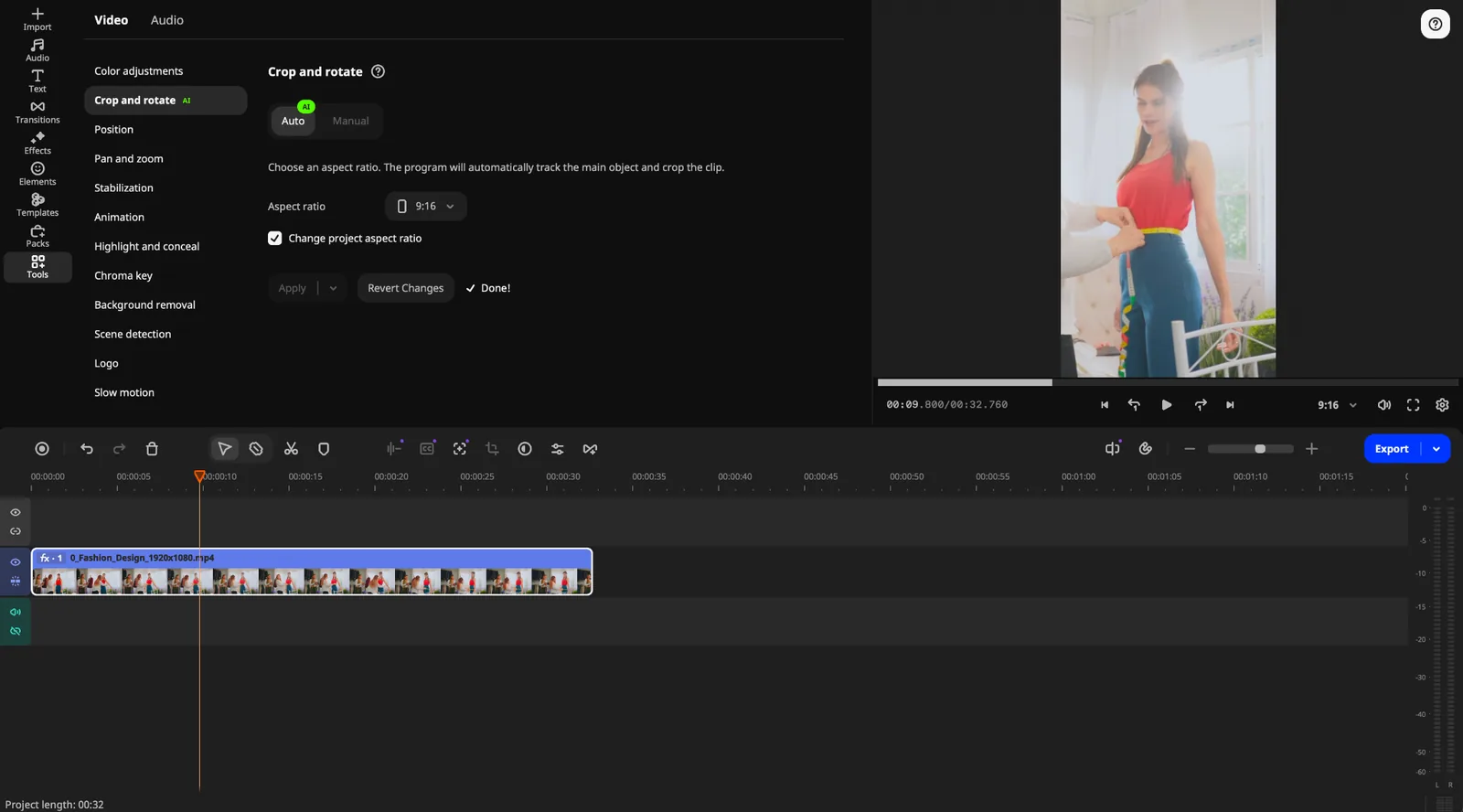This screenshot has height=812, width=1463.
Task: Switch to the Audio tab
Action: (167, 20)
